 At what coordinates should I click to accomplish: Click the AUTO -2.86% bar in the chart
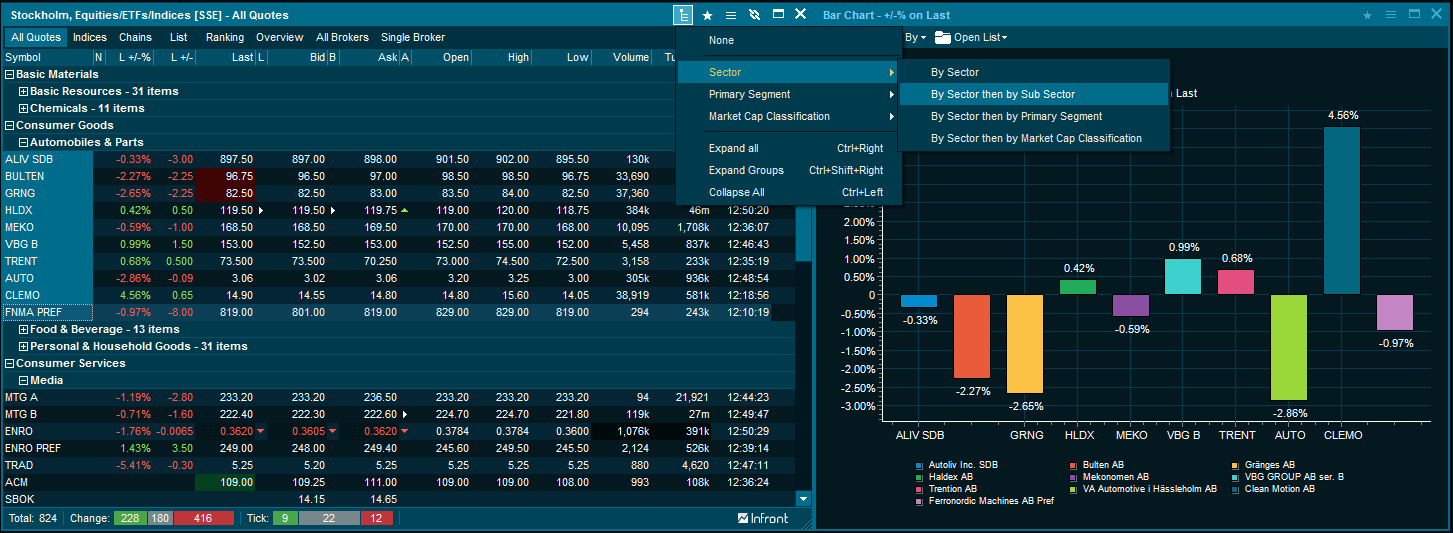(x=1289, y=347)
